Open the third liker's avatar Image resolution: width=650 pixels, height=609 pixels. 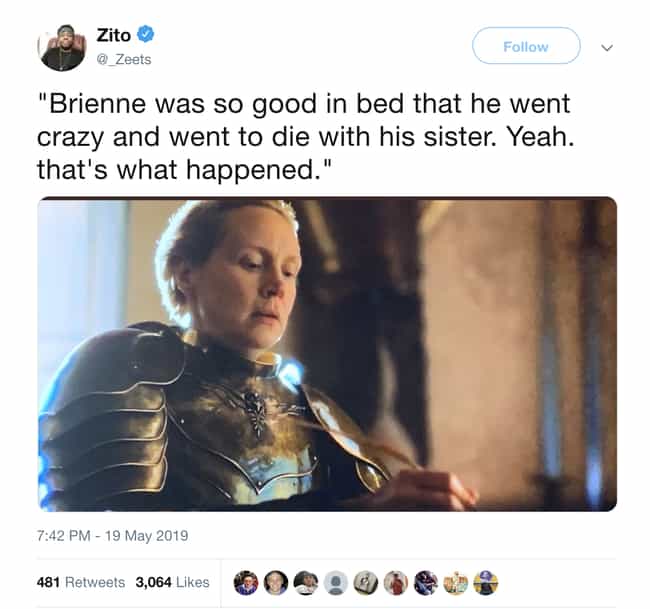306,582
